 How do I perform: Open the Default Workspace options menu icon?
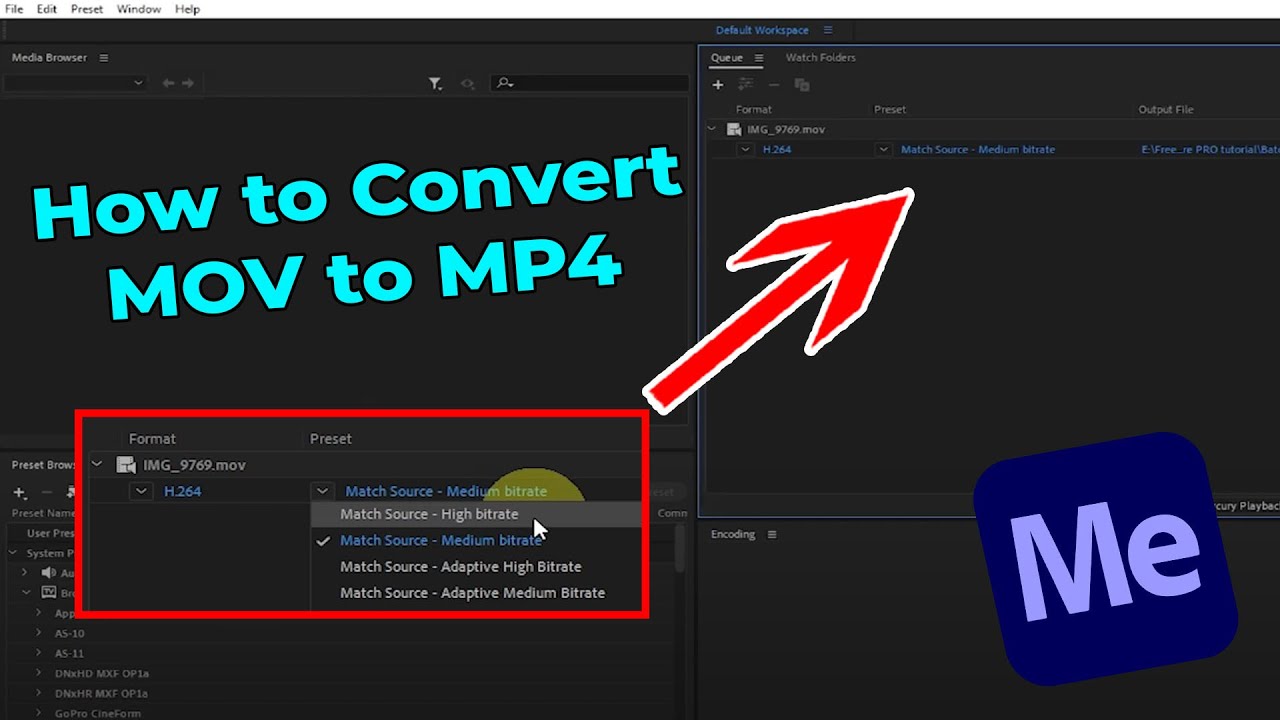[x=828, y=31]
